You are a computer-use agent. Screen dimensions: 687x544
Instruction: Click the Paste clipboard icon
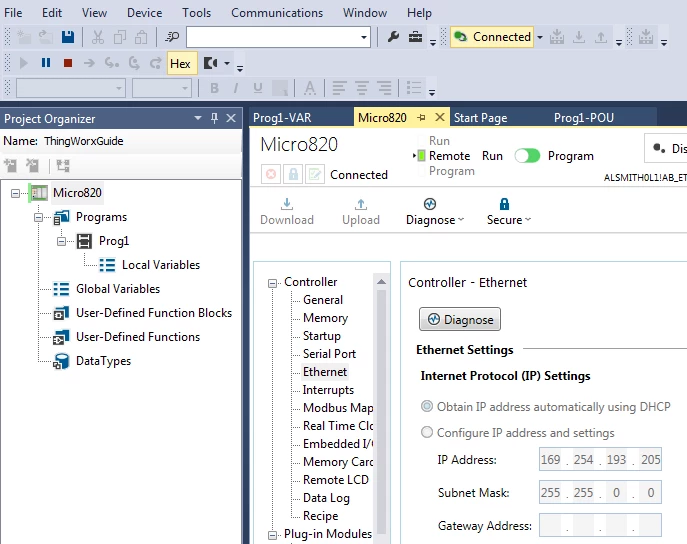pyautogui.click(x=141, y=37)
